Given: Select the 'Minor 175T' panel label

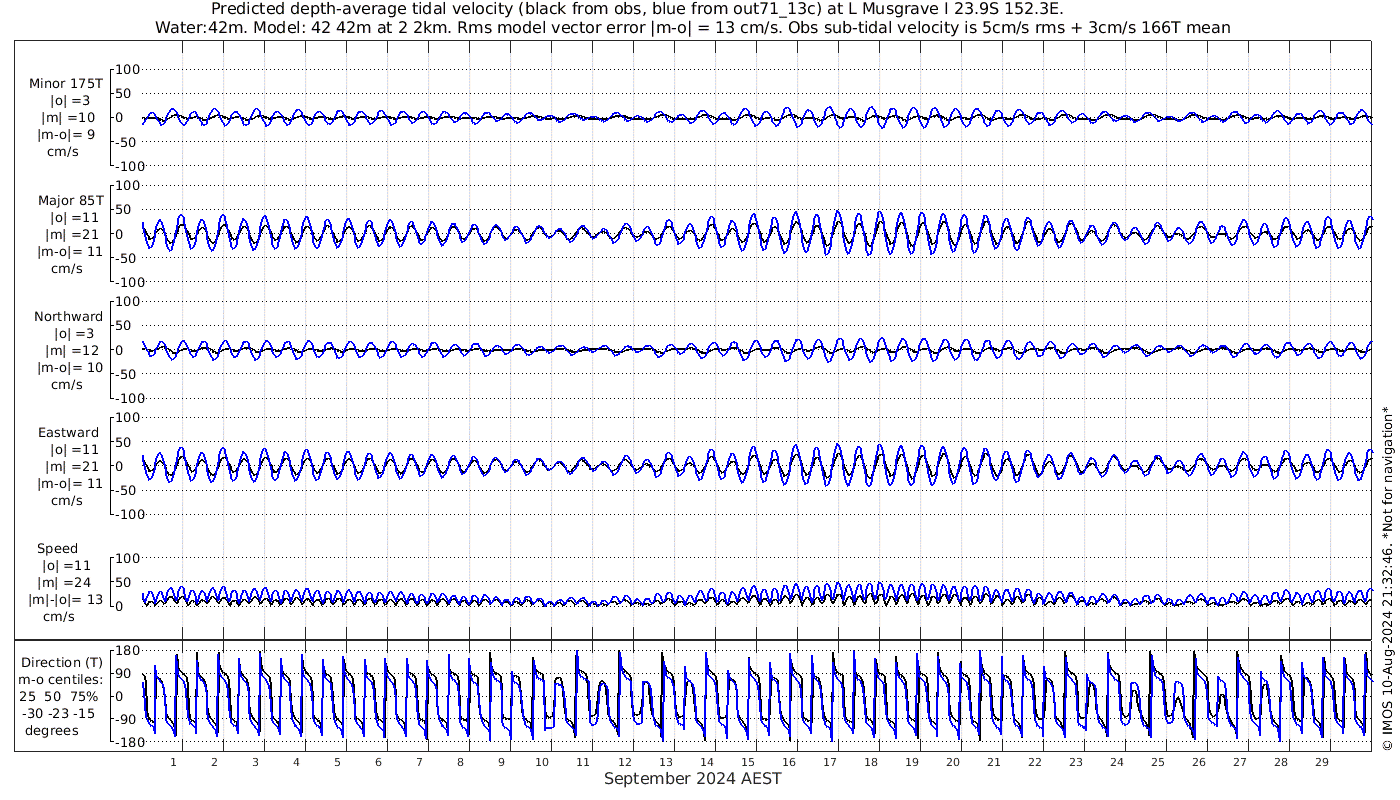Looking at the screenshot, I should (x=66, y=84).
